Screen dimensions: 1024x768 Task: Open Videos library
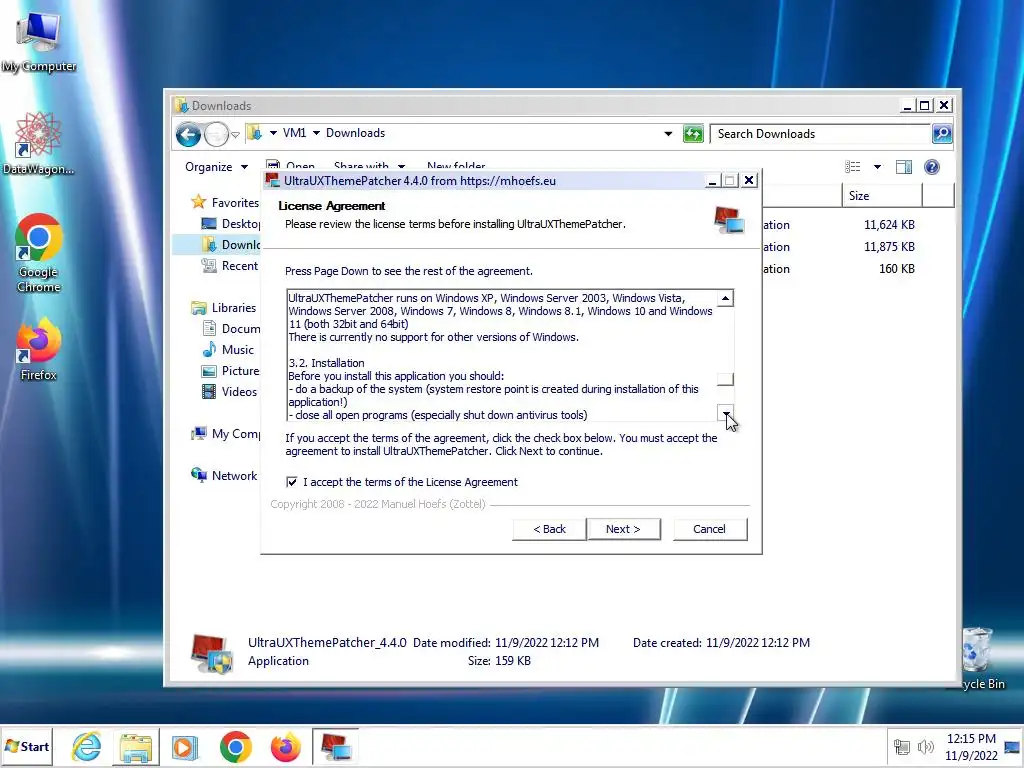click(229, 391)
